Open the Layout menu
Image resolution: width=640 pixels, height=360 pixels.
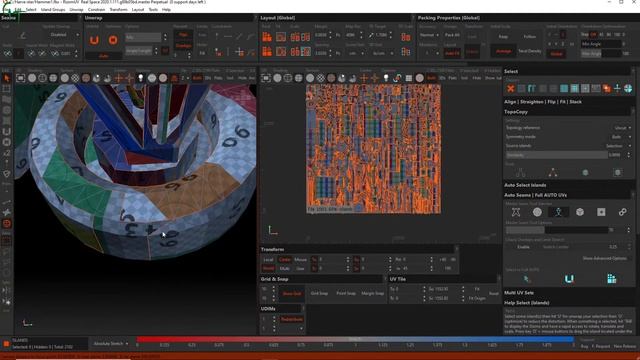pyautogui.click(x=138, y=9)
